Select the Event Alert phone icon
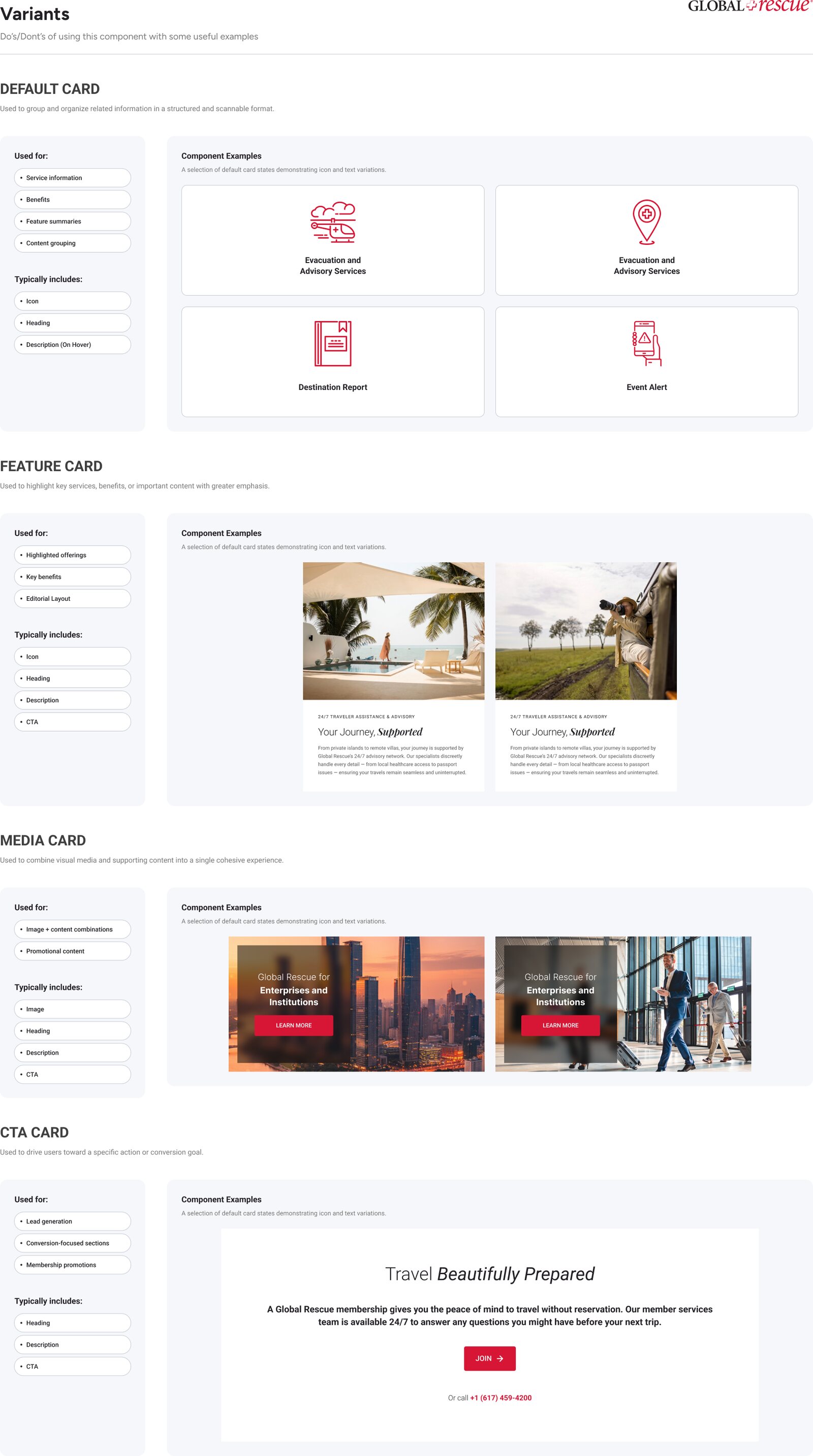This screenshot has height=1456, width=813. tap(646, 344)
